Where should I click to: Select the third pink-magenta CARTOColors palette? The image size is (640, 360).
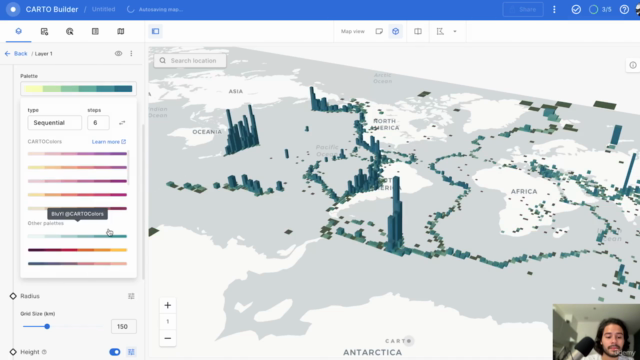(77, 181)
